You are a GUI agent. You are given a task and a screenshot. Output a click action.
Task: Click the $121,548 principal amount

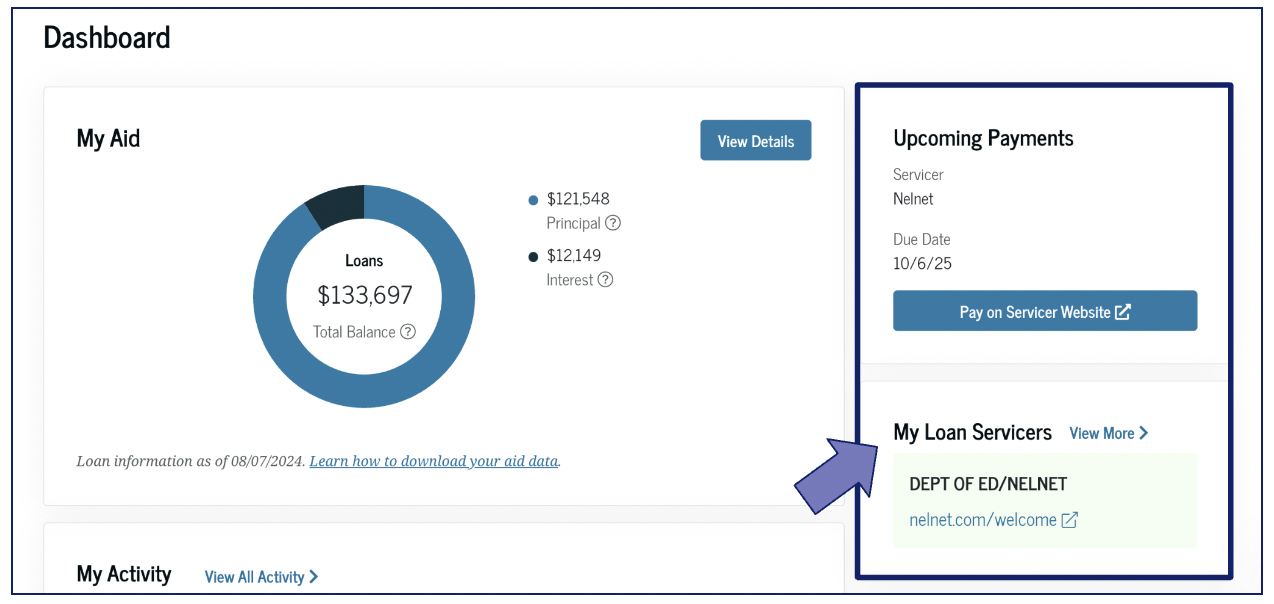coord(578,199)
